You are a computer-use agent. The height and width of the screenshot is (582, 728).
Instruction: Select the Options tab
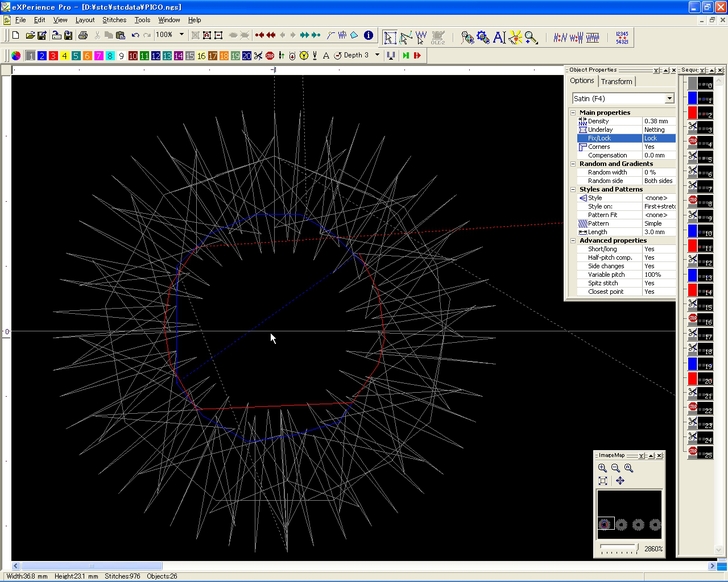[582, 81]
